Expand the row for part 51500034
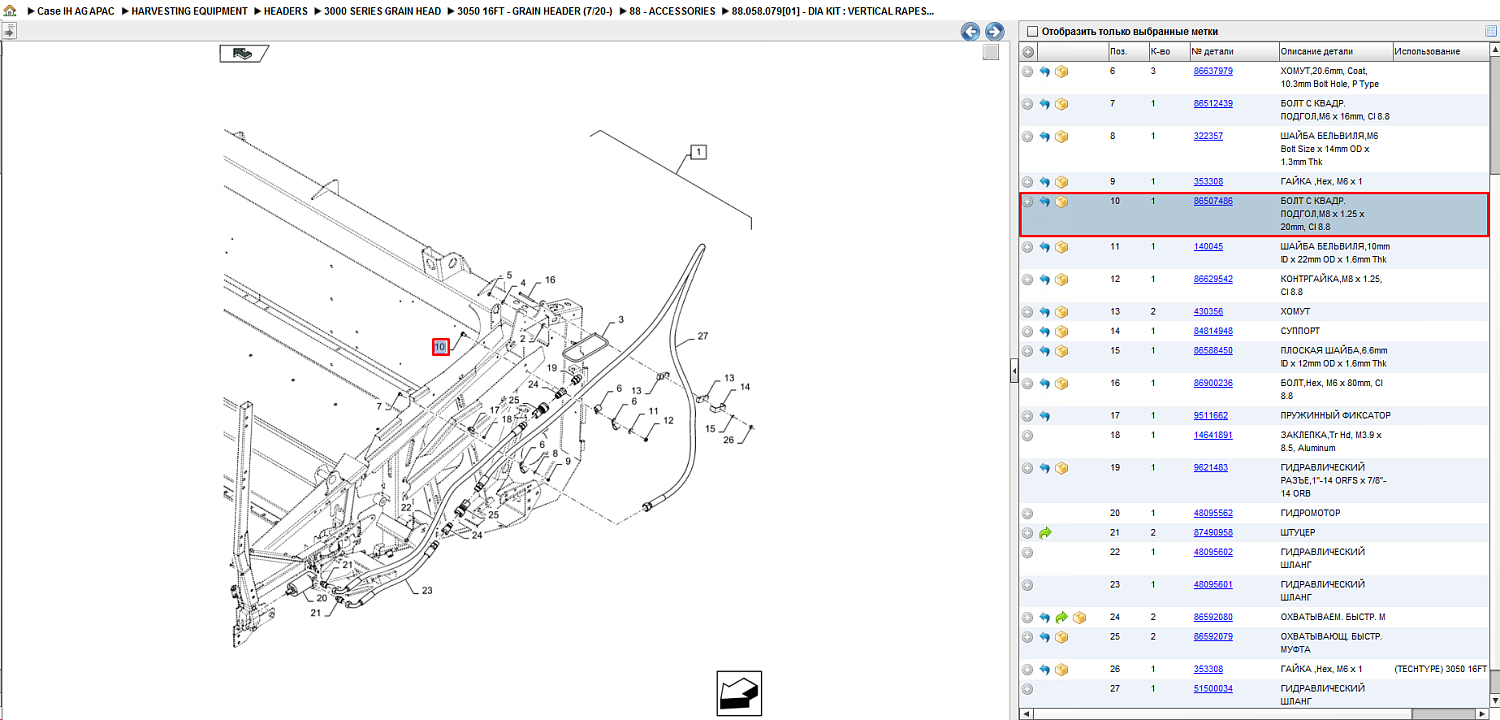This screenshot has width=1500, height=720. tap(1027, 689)
